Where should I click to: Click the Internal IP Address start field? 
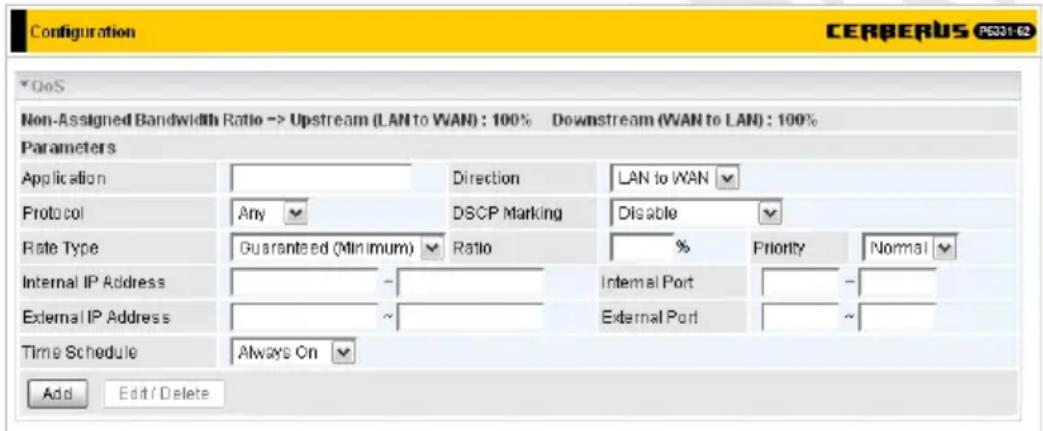[304, 283]
